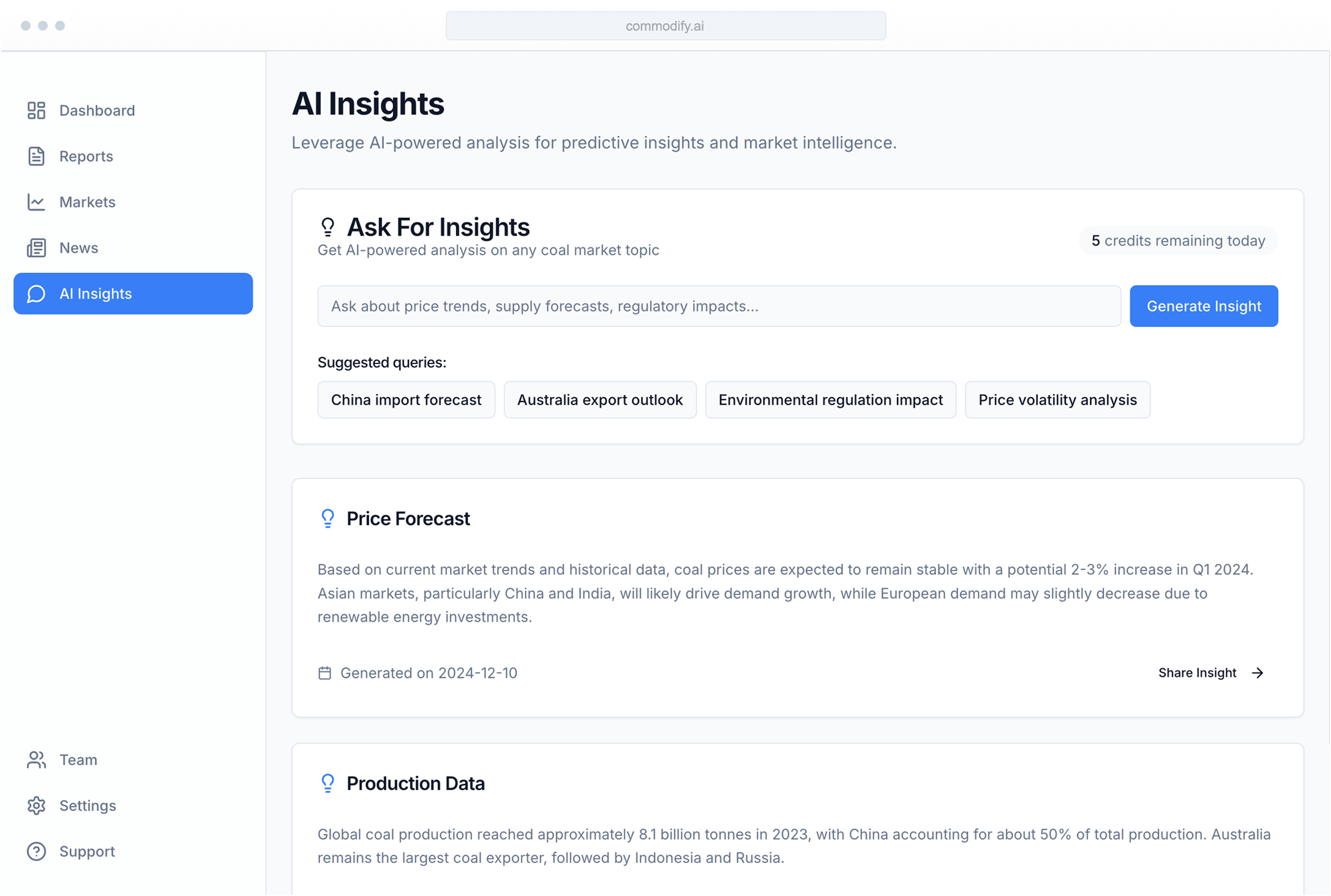1331x896 pixels.
Task: Click the Price Forecast lightbulb icon
Action: (328, 518)
